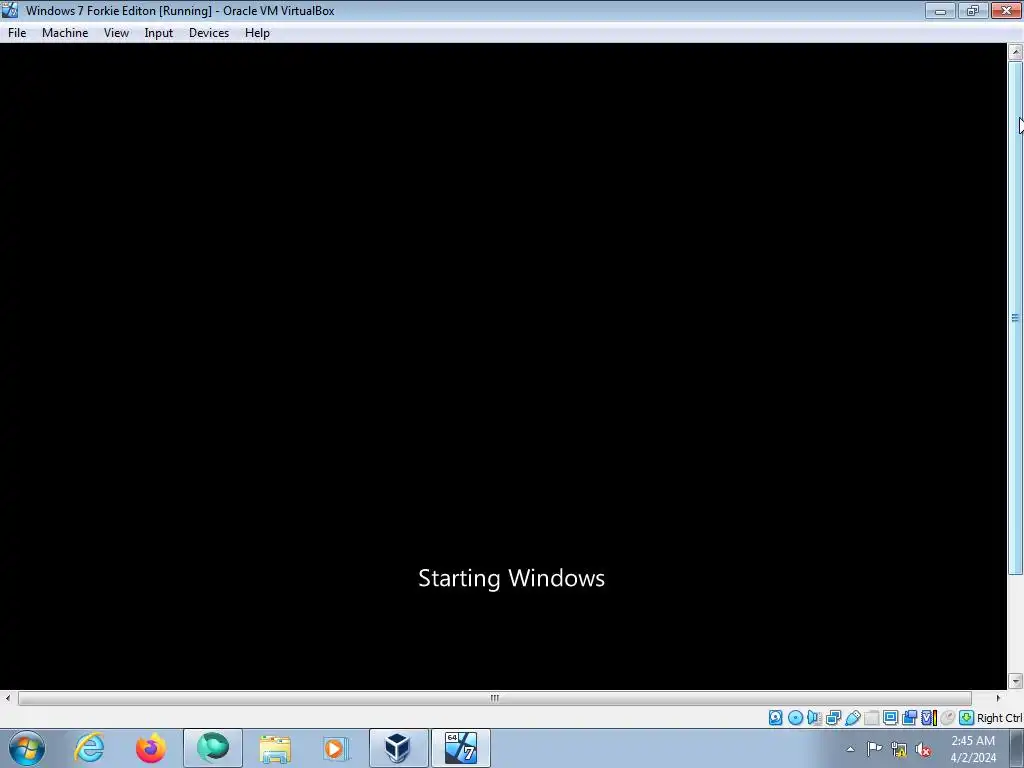Image resolution: width=1024 pixels, height=768 pixels.
Task: Click the mouse integration status icon
Action: [x=948, y=718]
